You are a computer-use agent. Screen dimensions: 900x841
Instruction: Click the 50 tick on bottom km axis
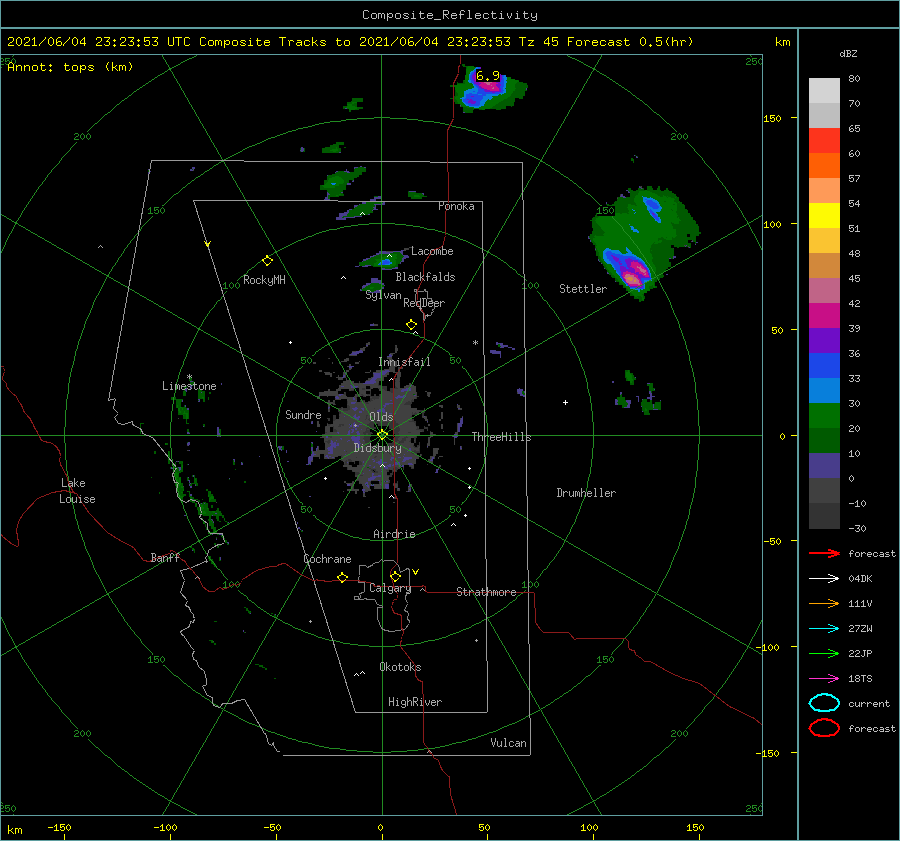484,827
